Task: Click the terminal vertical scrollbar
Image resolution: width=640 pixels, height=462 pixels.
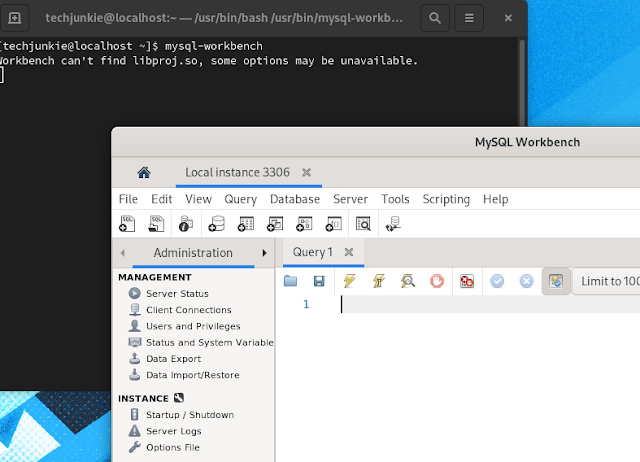Action: click(x=522, y=82)
